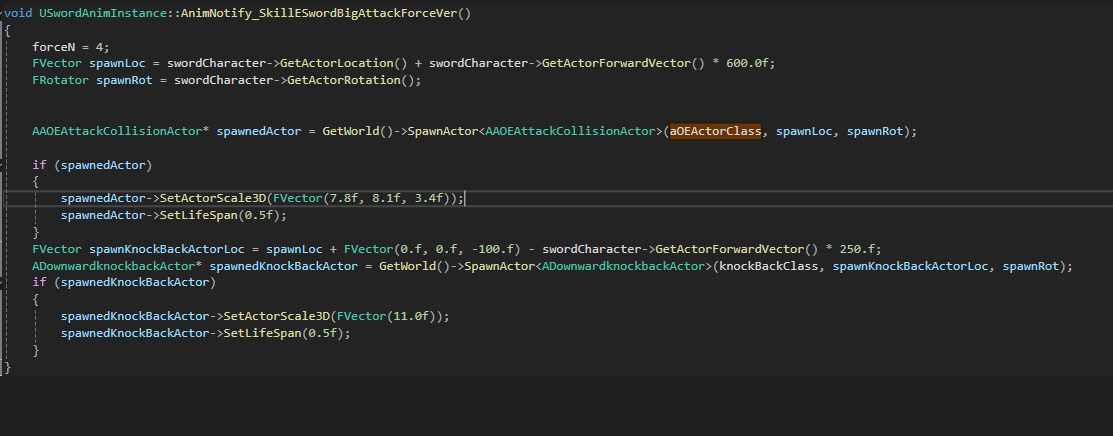Click 0.5f in spawnedActor->SetLifeSpan

tap(258, 215)
